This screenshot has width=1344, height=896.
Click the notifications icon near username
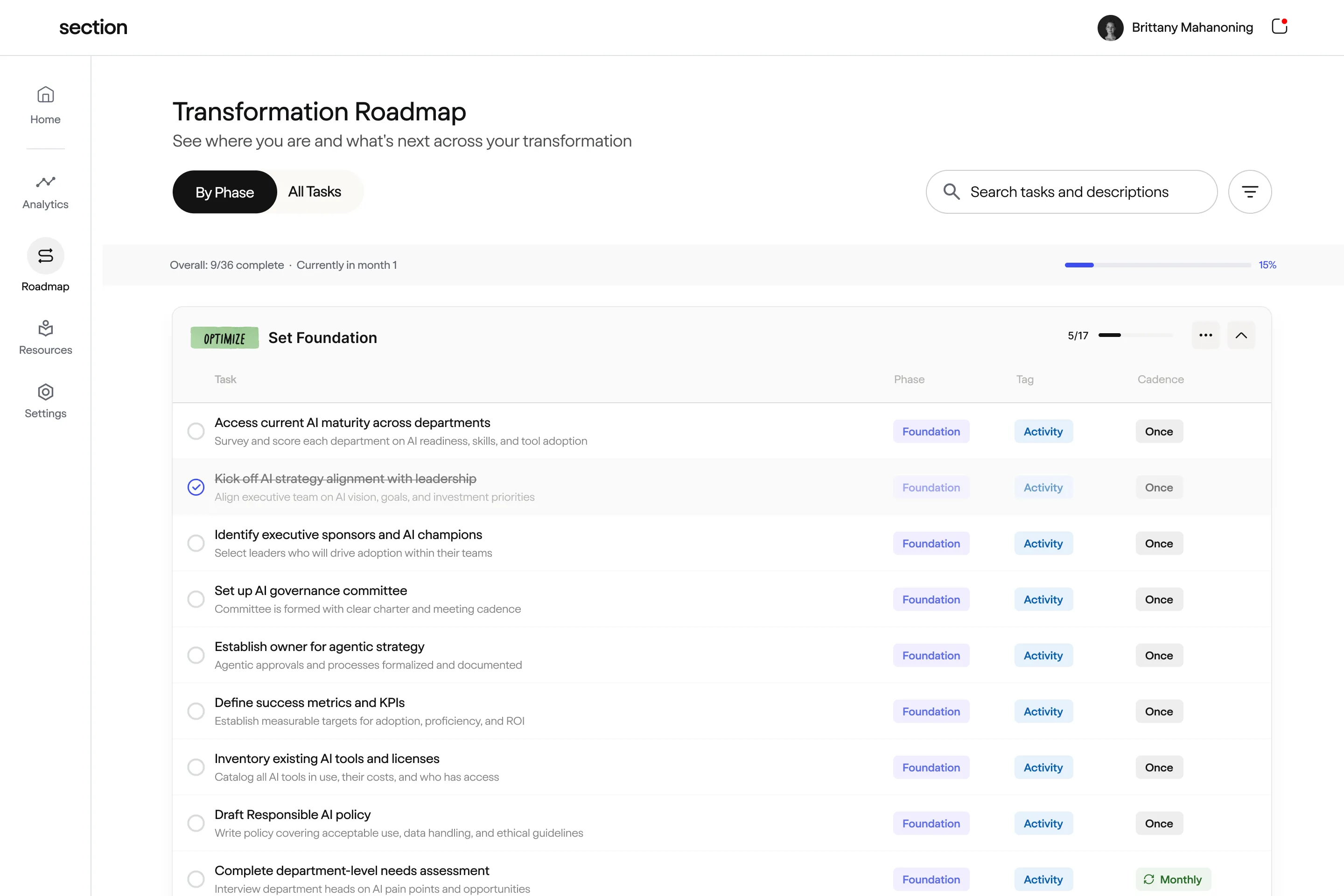1279,27
